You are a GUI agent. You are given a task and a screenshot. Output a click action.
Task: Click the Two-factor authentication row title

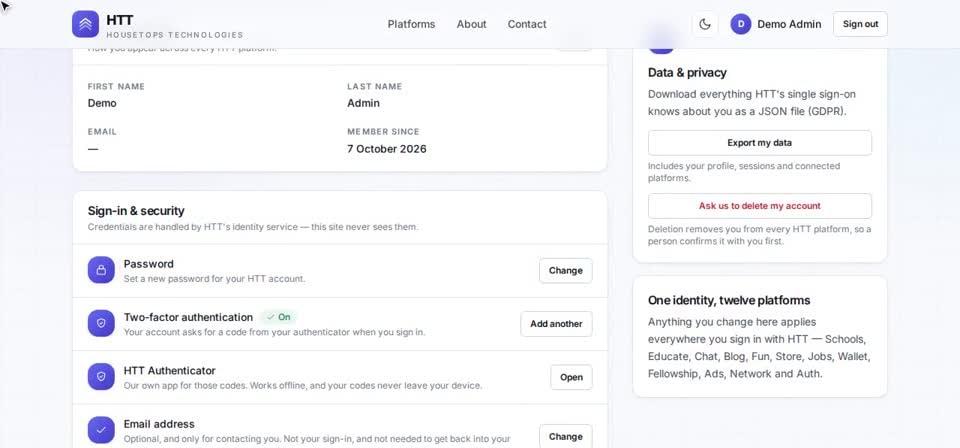click(x=188, y=317)
